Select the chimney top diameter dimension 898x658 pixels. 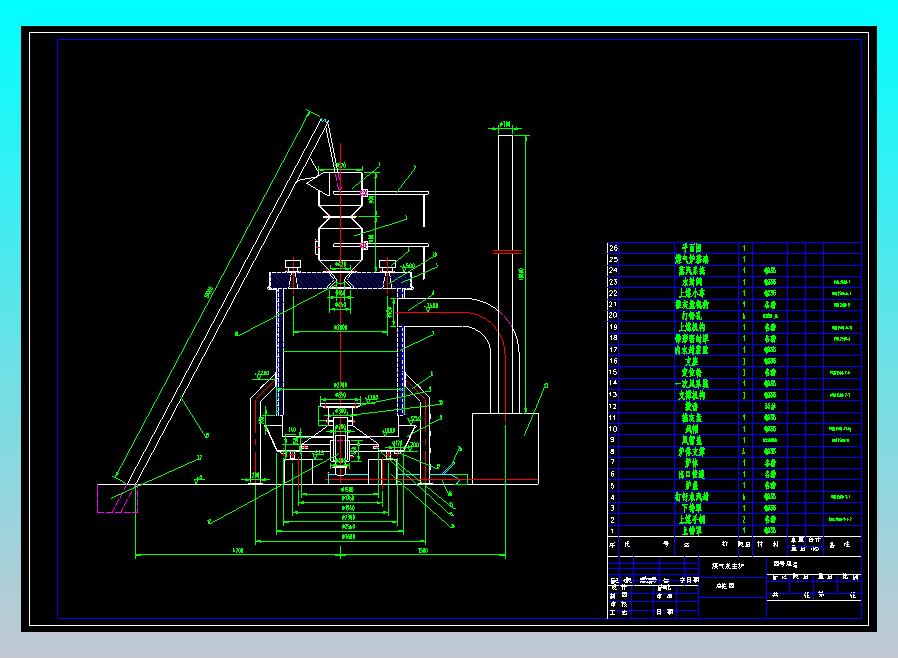pos(505,124)
